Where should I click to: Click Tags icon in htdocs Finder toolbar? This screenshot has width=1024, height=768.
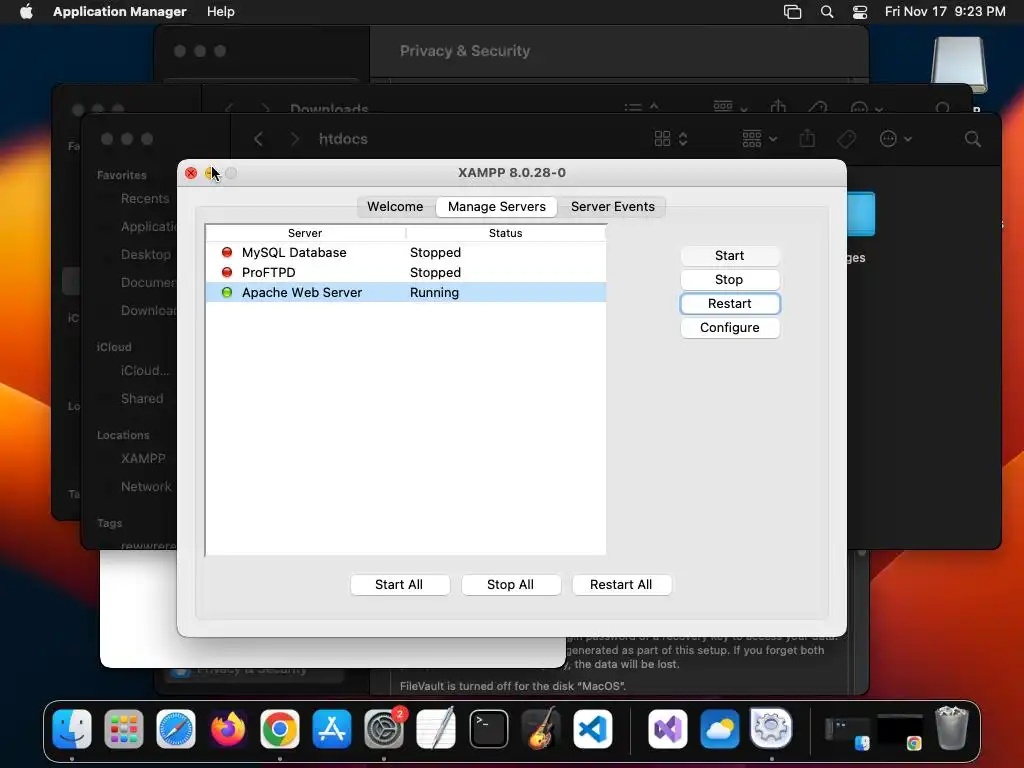click(x=846, y=139)
